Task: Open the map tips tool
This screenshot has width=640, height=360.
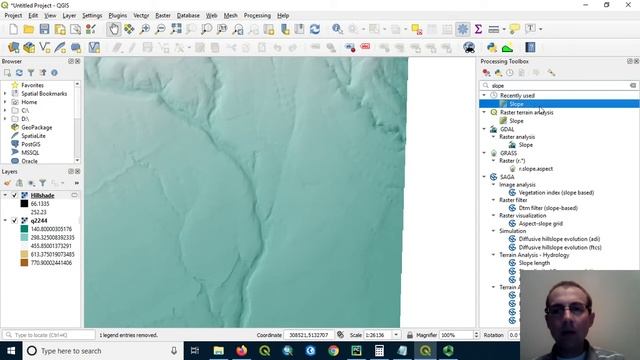Action: (514, 29)
